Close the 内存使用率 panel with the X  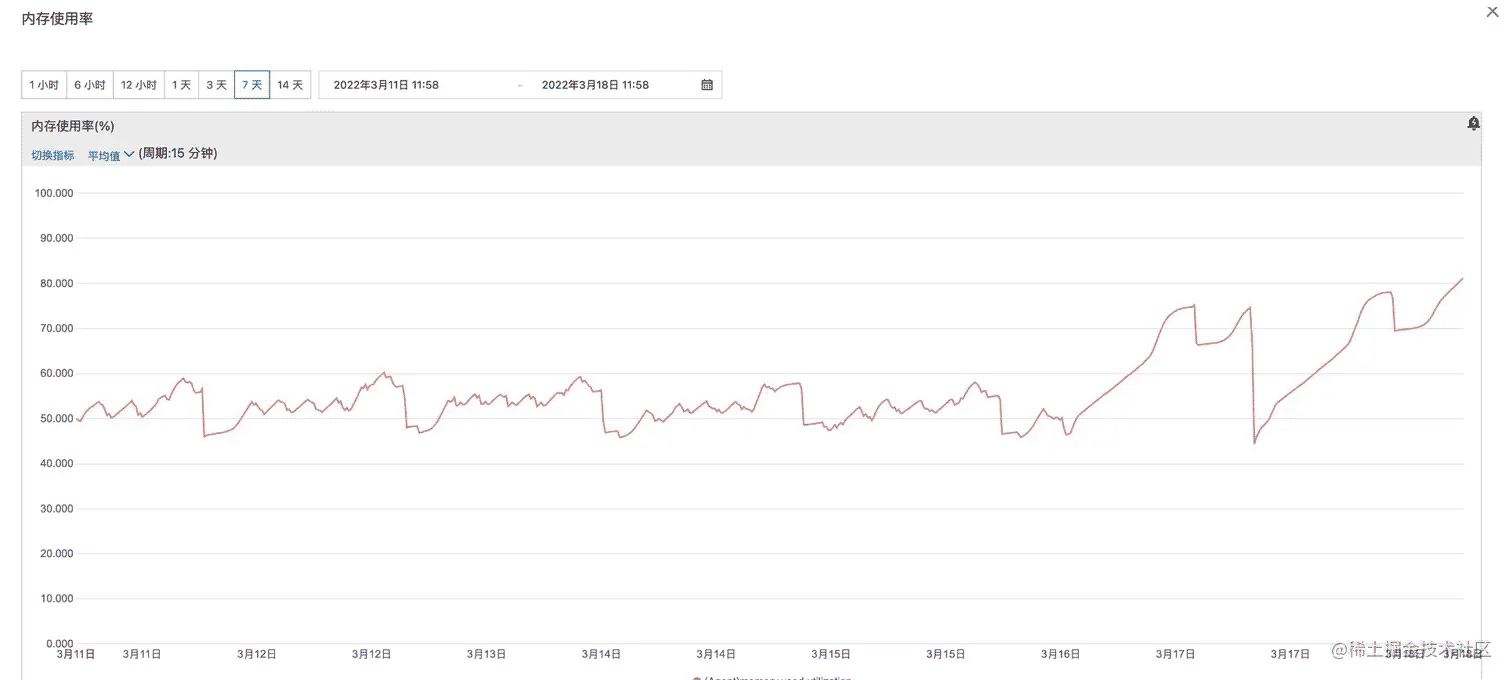coord(1493,11)
